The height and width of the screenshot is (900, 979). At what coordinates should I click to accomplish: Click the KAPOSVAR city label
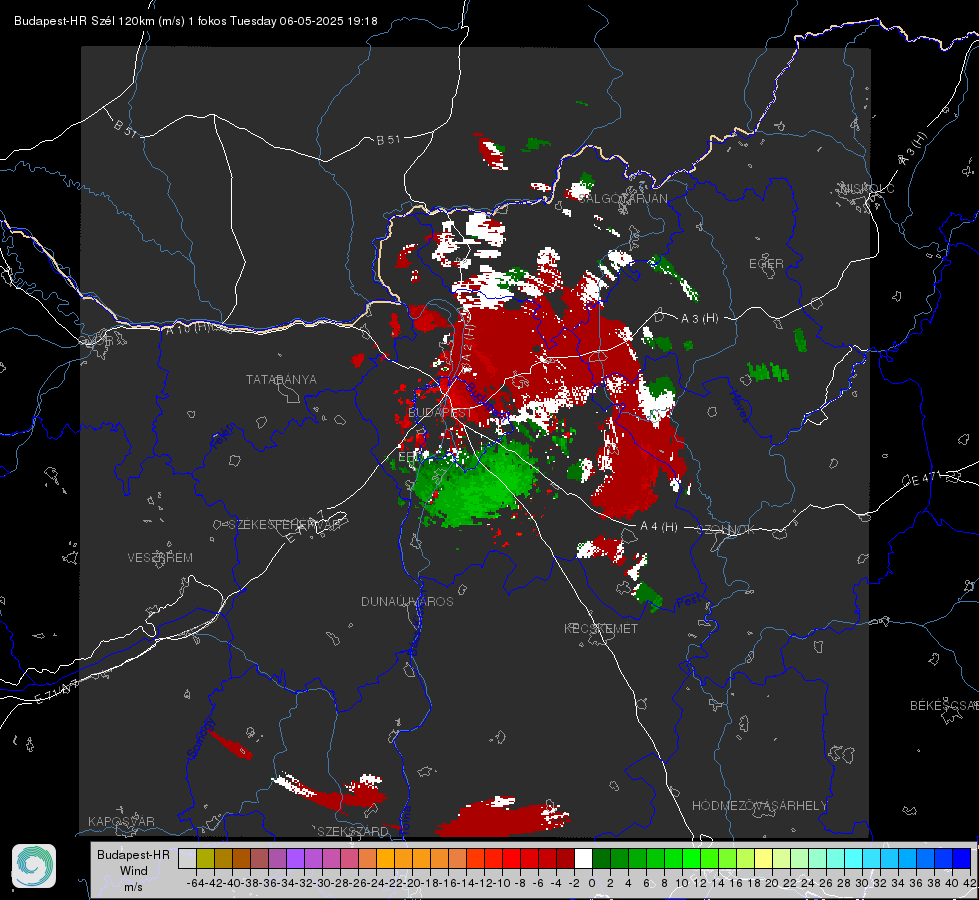pyautogui.click(x=121, y=821)
